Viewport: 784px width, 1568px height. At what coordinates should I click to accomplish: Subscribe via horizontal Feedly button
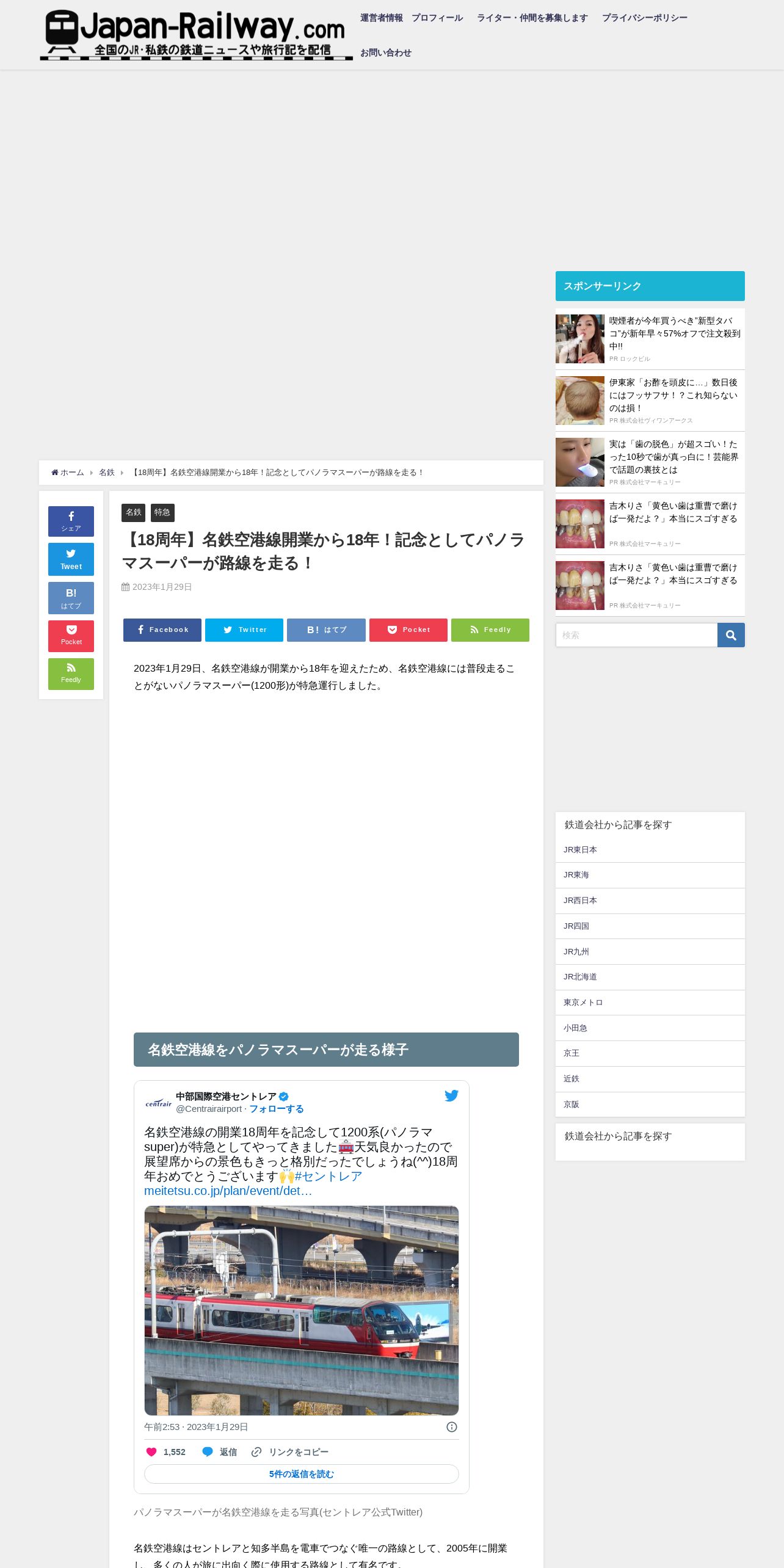point(490,630)
